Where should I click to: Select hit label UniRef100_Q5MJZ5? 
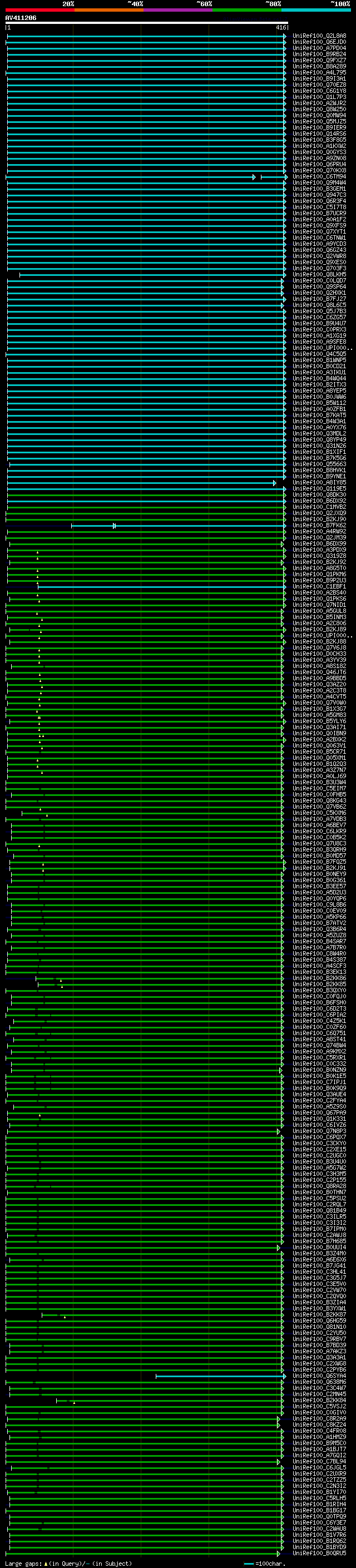pyautogui.click(x=319, y=122)
